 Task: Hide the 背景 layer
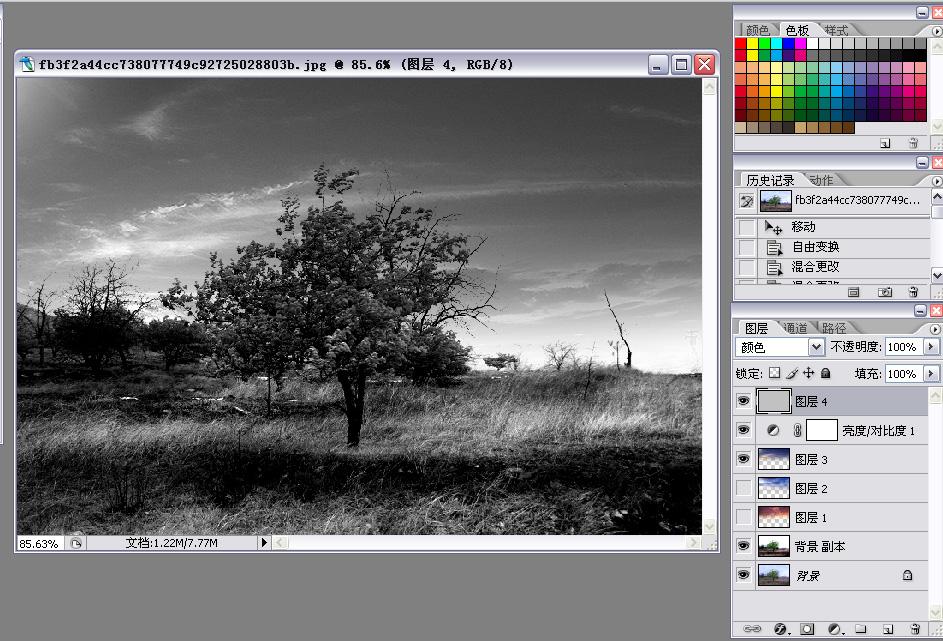744,574
